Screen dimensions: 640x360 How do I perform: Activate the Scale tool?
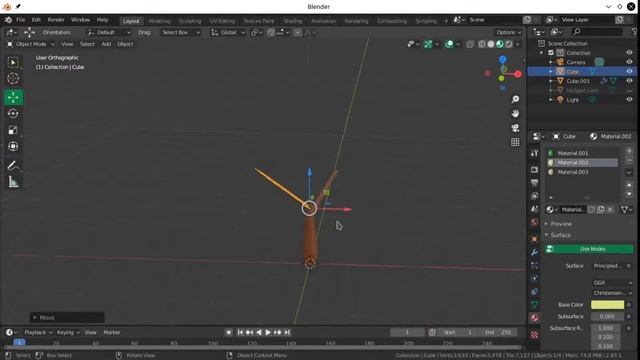tap(13, 130)
